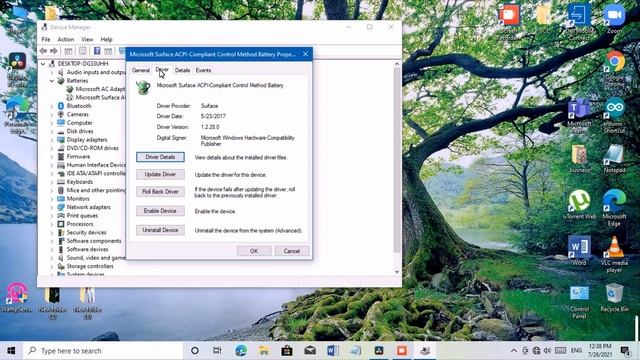Open Microsoft Store from taskbar
640x360 pixels.
pyautogui.click(x=287, y=351)
